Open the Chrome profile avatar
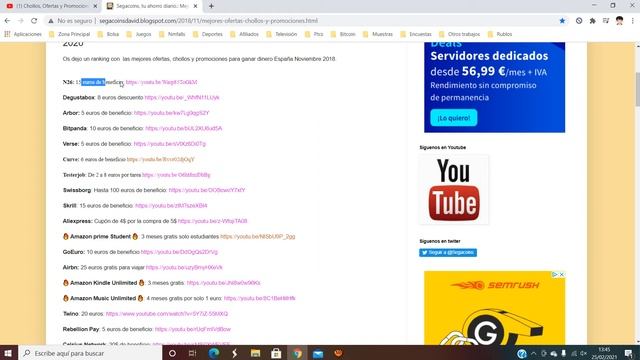The height and width of the screenshot is (360, 640). 619,21
